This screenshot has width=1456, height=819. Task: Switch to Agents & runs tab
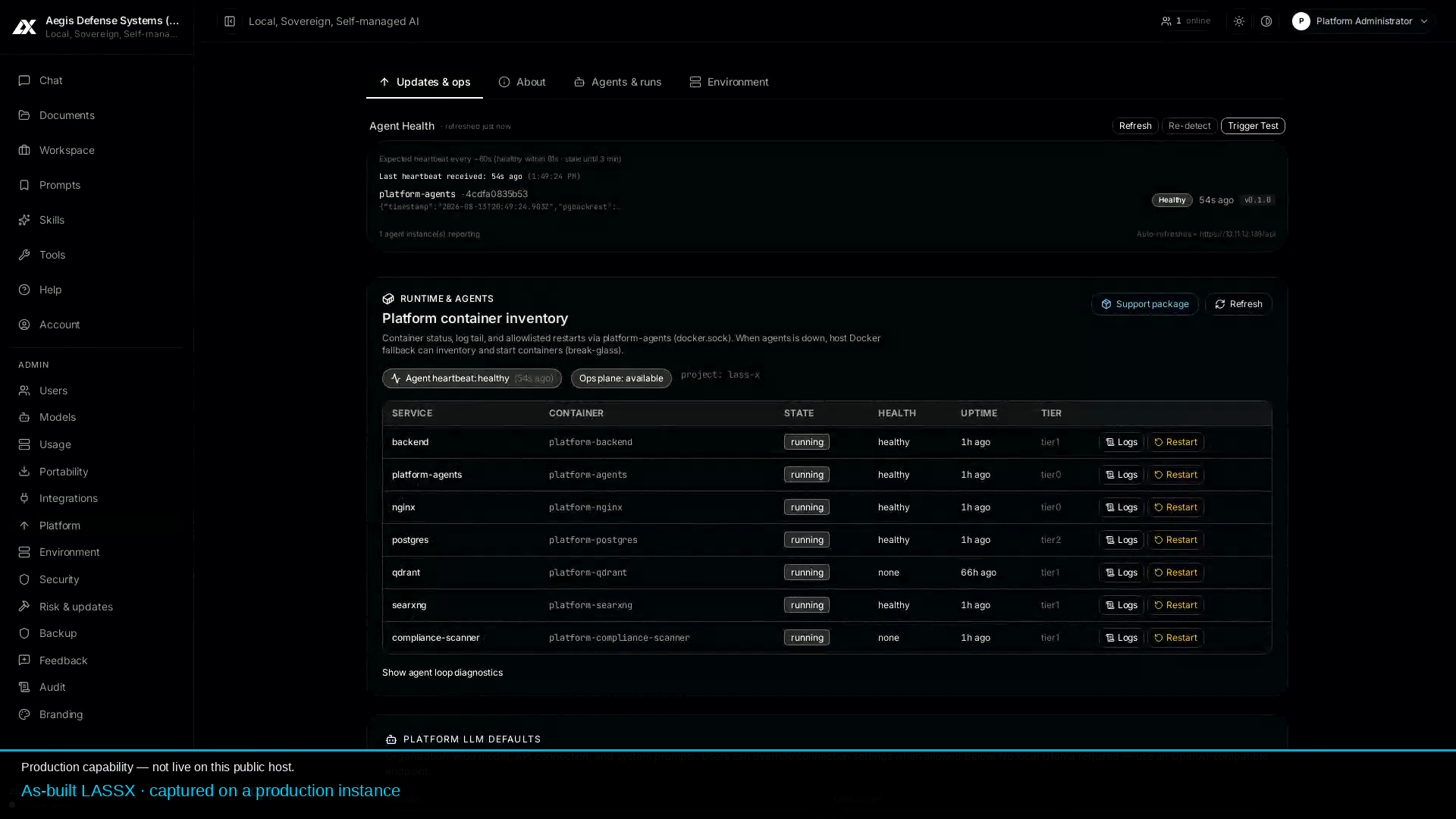(x=617, y=82)
